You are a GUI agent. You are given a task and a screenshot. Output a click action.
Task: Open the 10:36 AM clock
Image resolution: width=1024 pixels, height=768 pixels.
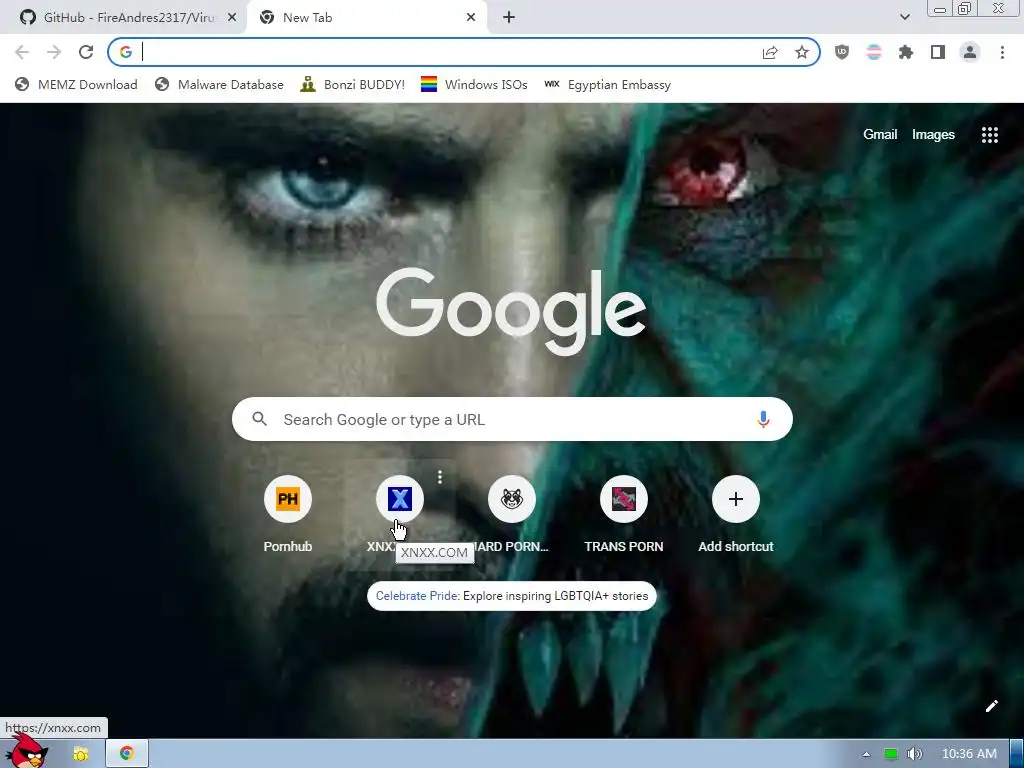(969, 754)
